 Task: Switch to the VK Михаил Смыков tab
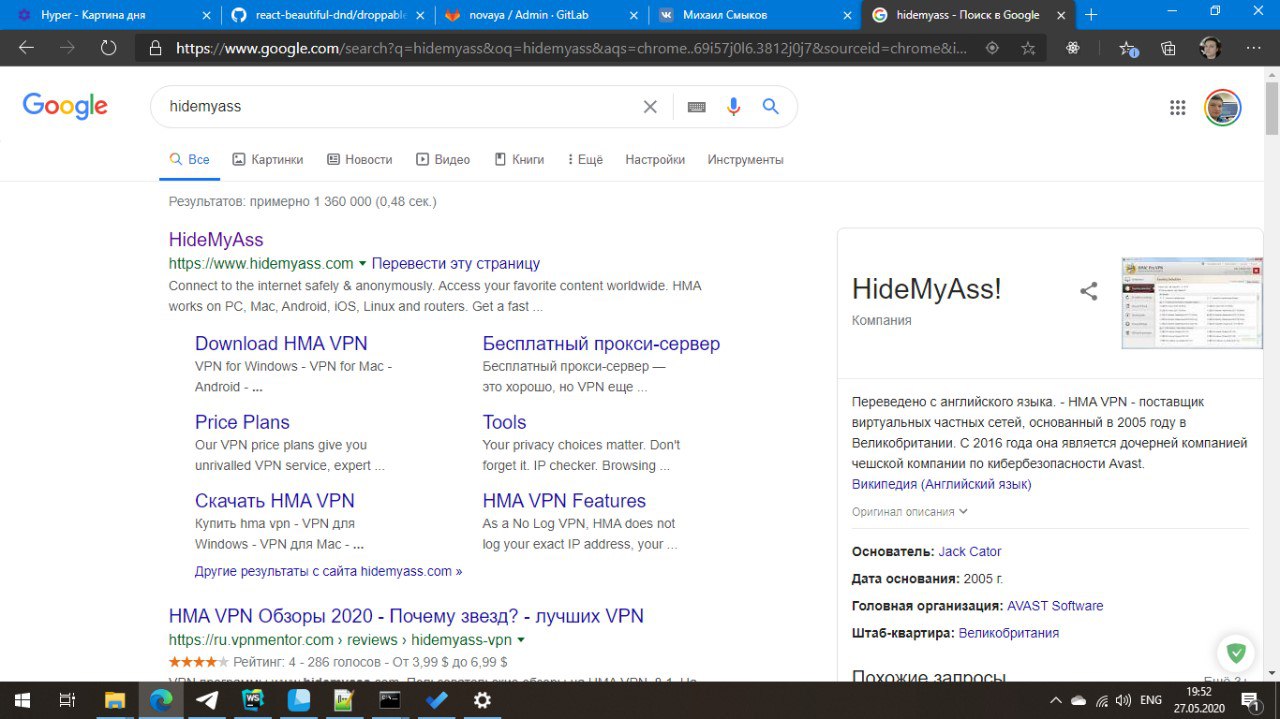pyautogui.click(x=755, y=15)
